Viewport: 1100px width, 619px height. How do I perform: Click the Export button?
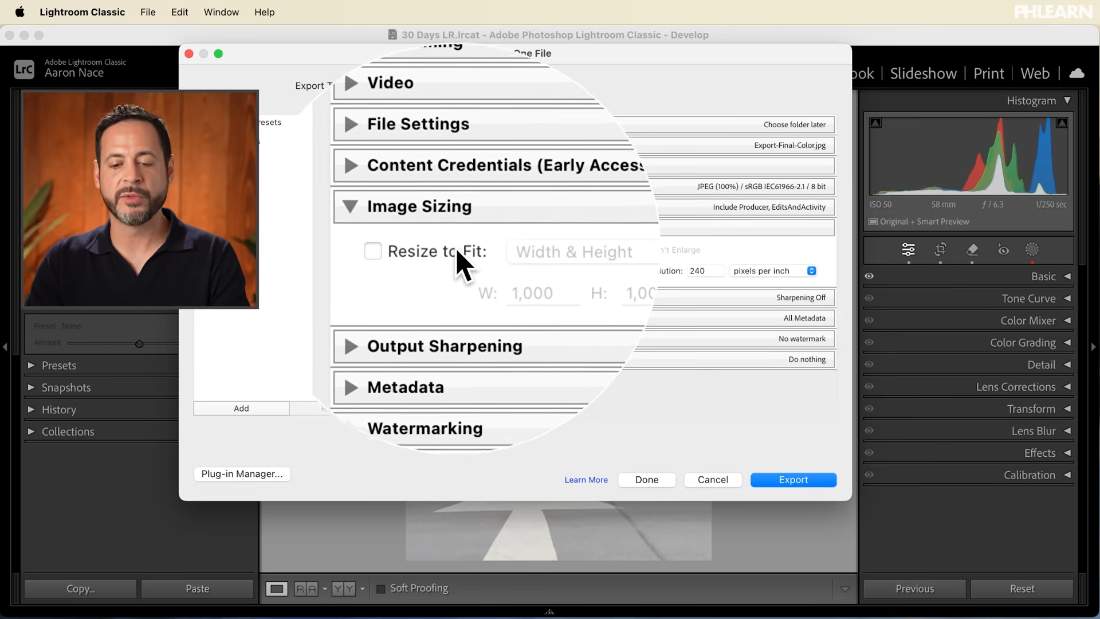(x=793, y=480)
